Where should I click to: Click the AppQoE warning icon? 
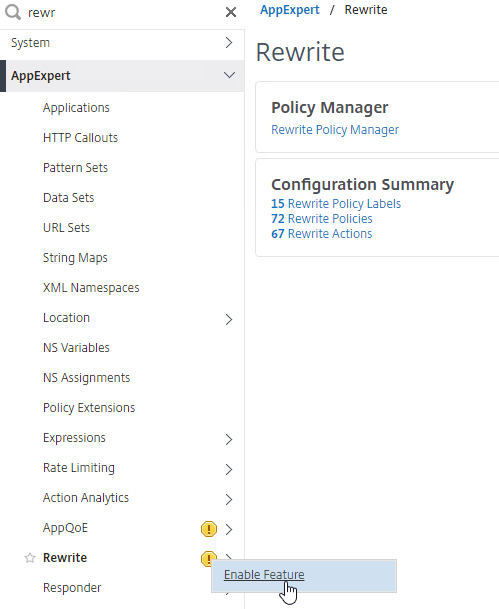(x=209, y=529)
